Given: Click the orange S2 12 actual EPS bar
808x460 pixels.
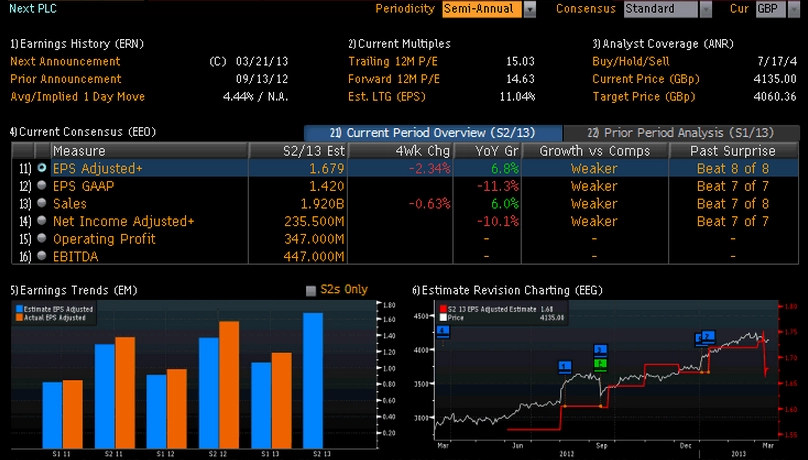Looking at the screenshot, I should [x=229, y=385].
